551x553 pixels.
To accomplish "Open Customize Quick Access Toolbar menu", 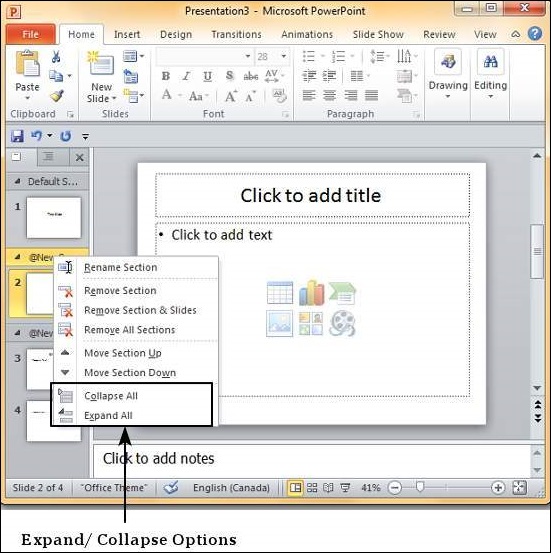I will click(x=85, y=136).
